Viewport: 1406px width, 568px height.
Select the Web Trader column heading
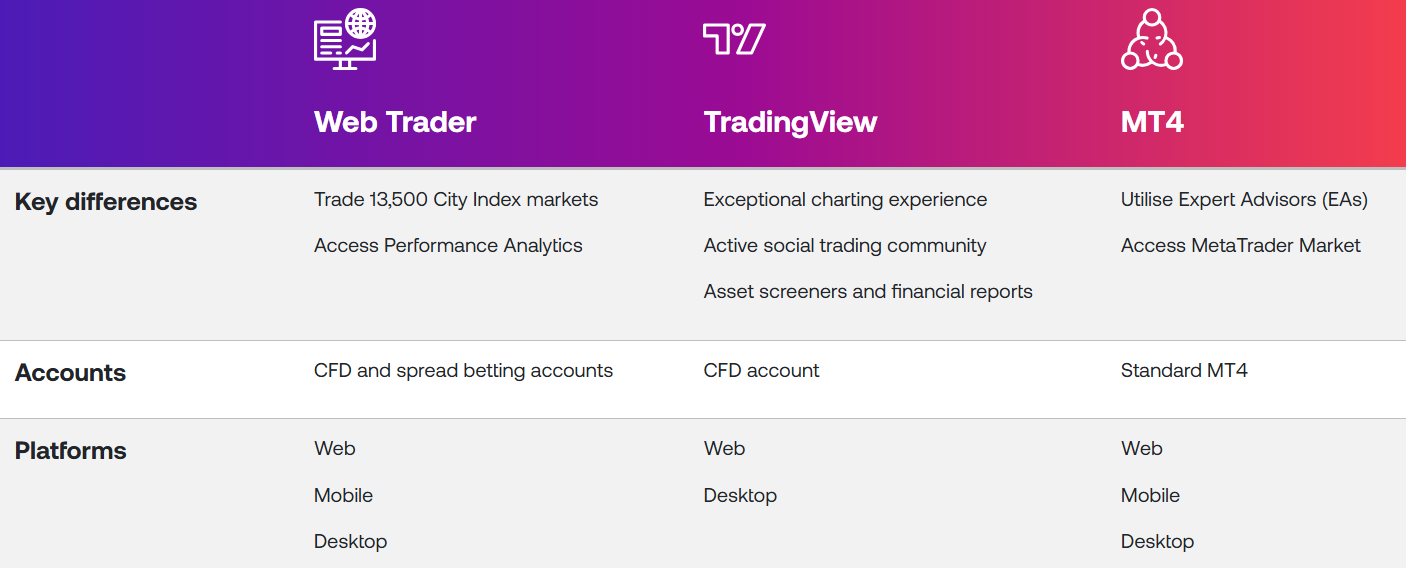click(395, 122)
